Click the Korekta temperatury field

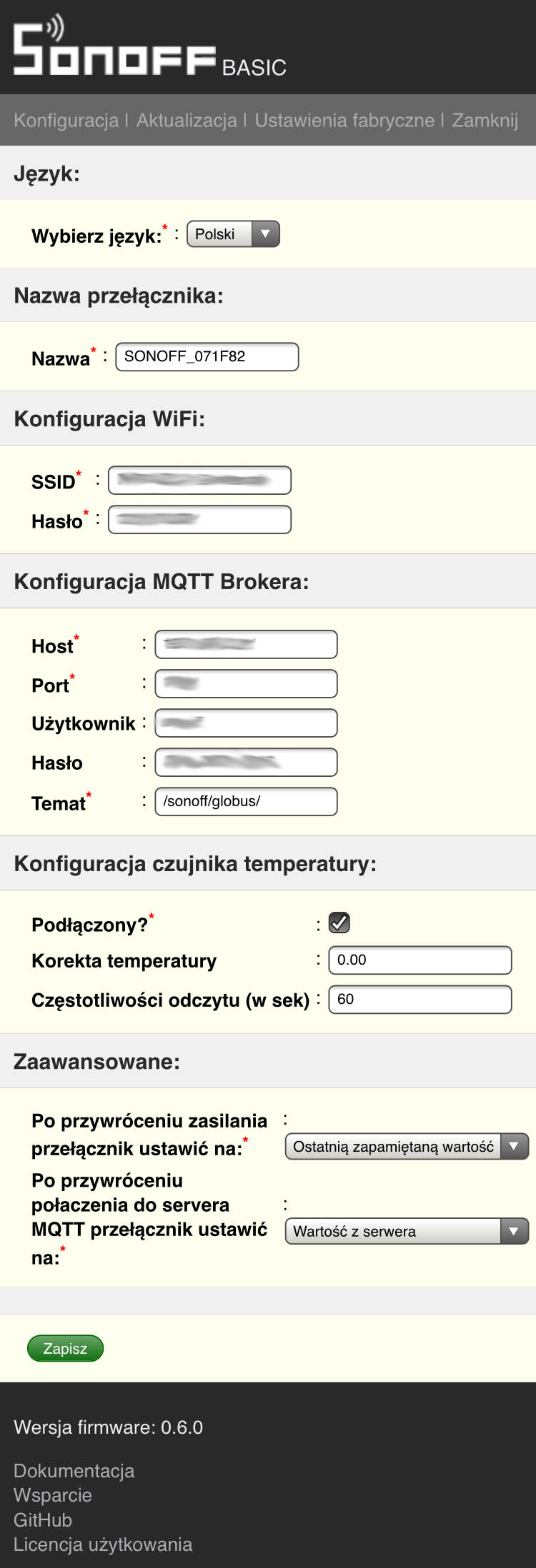420,960
